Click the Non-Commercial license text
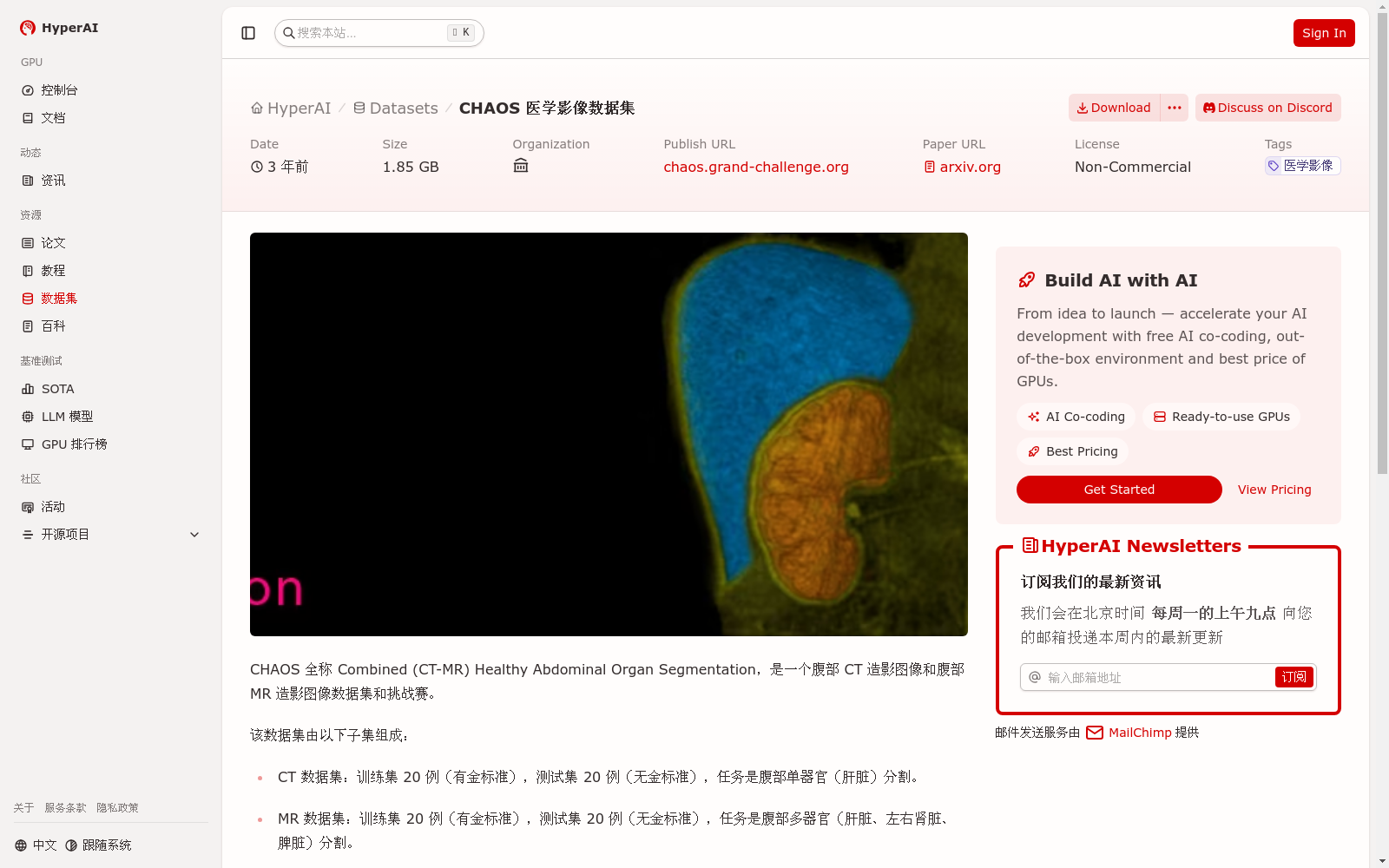Viewport: 1389px width, 868px height. click(1133, 167)
